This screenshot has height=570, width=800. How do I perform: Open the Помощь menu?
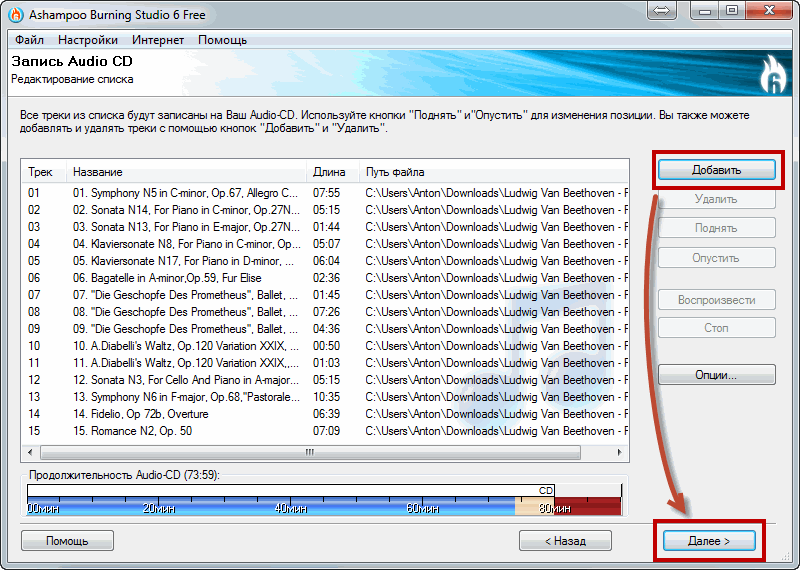(x=222, y=40)
